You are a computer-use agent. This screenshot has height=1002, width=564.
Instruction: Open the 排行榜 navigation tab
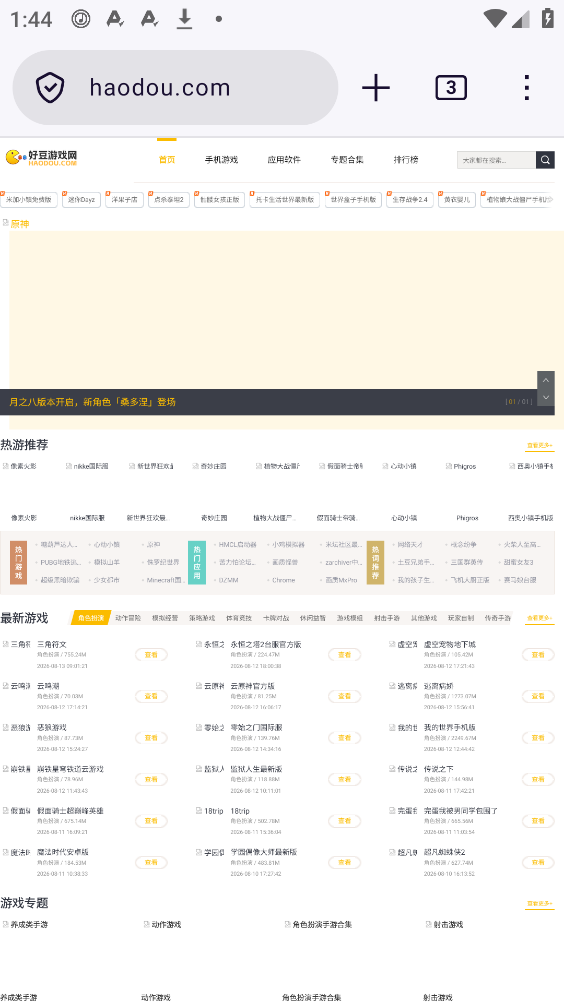click(x=406, y=160)
